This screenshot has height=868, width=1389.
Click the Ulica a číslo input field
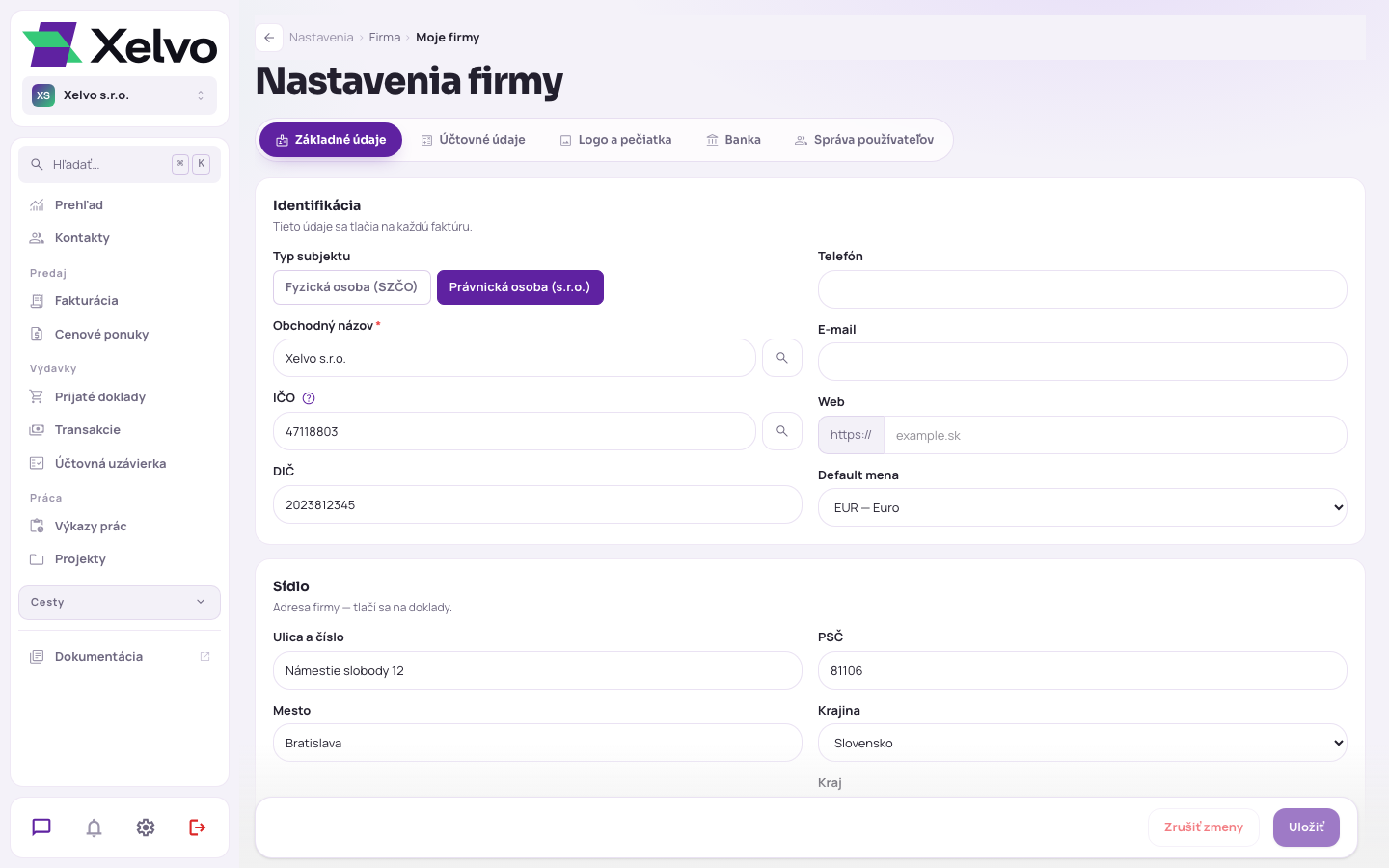(x=537, y=670)
